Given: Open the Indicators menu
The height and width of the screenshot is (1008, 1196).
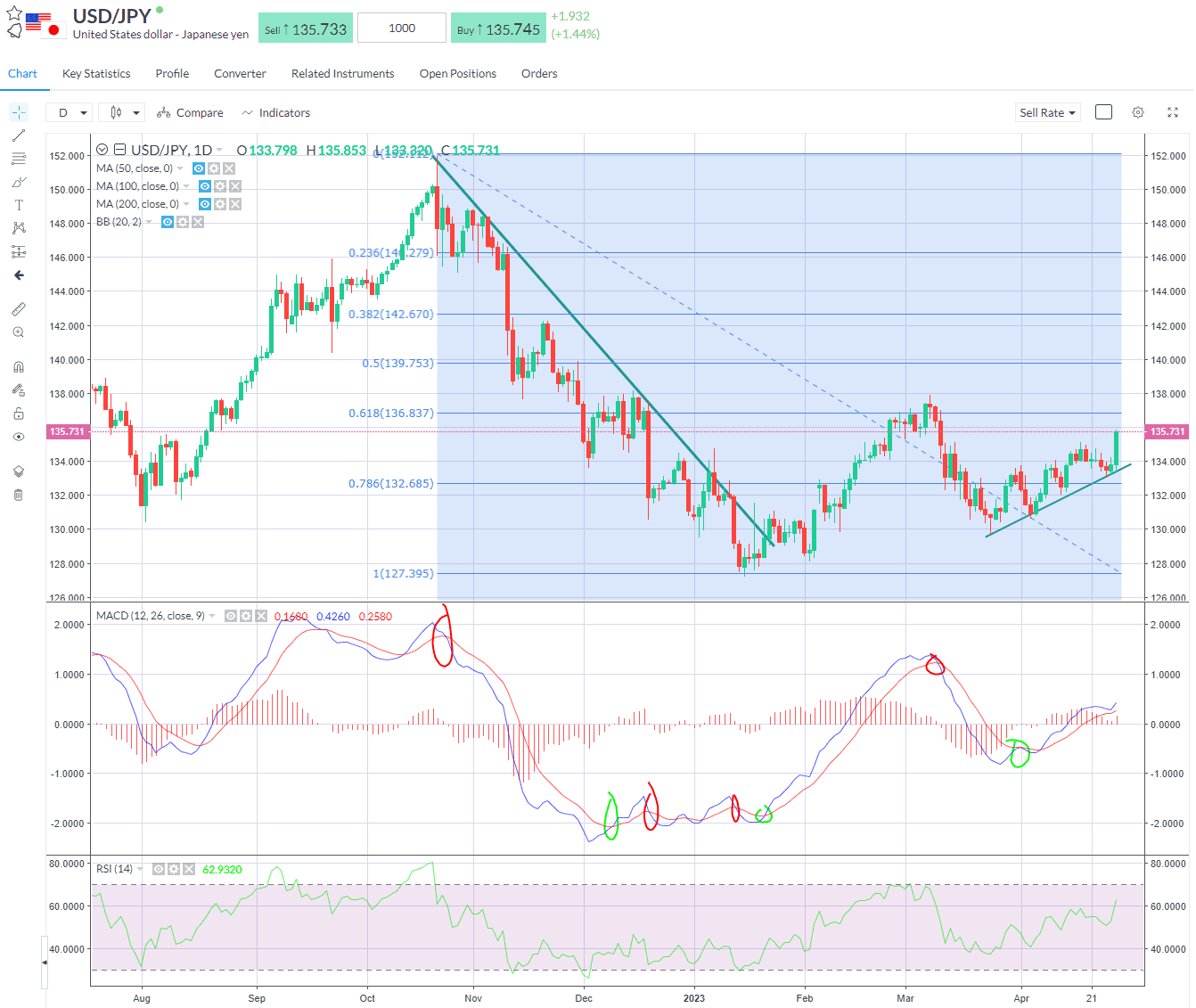Looking at the screenshot, I should tap(275, 112).
